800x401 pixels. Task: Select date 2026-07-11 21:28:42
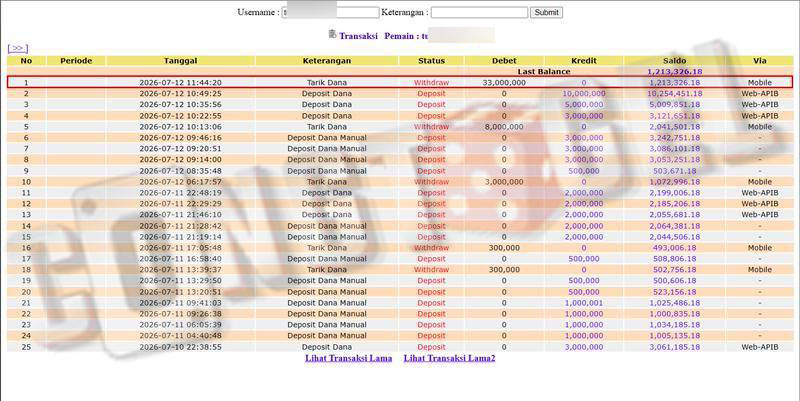[181, 226]
